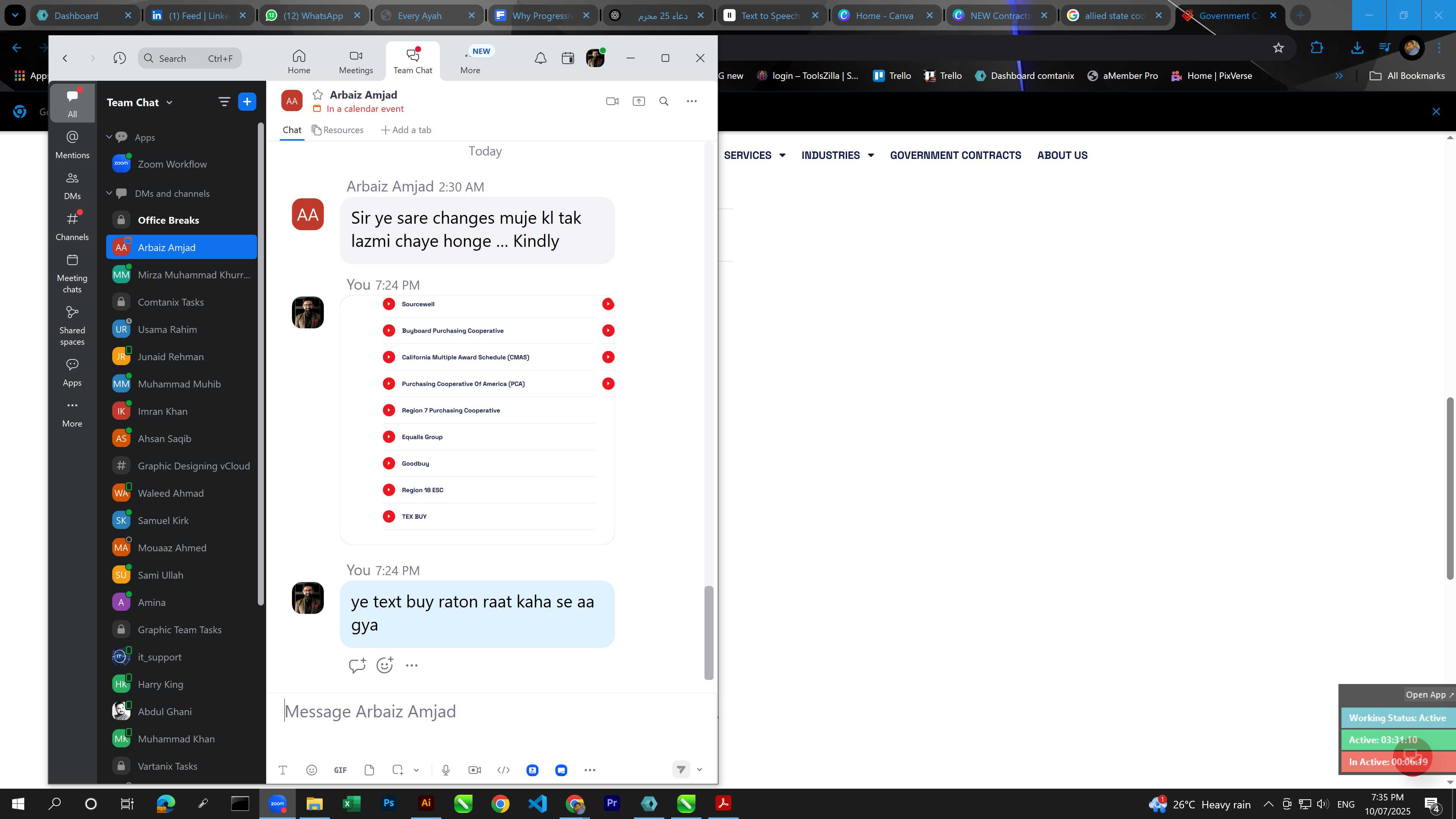
Task: Record a video message
Action: (475, 770)
